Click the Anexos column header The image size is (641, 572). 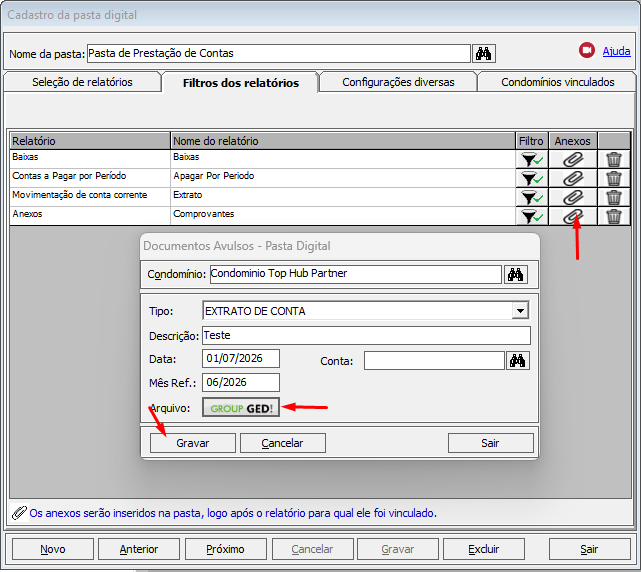pos(573,141)
